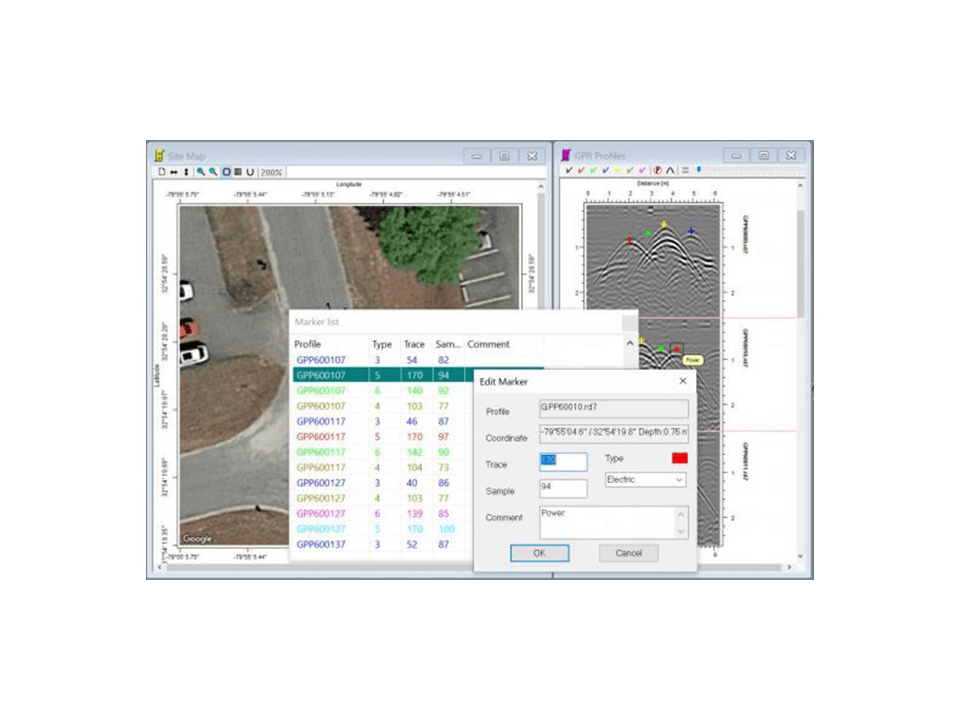Viewport: 960px width, 720px height.
Task: Click the vertical double-arrow icon in Site Map
Action: tap(186, 172)
